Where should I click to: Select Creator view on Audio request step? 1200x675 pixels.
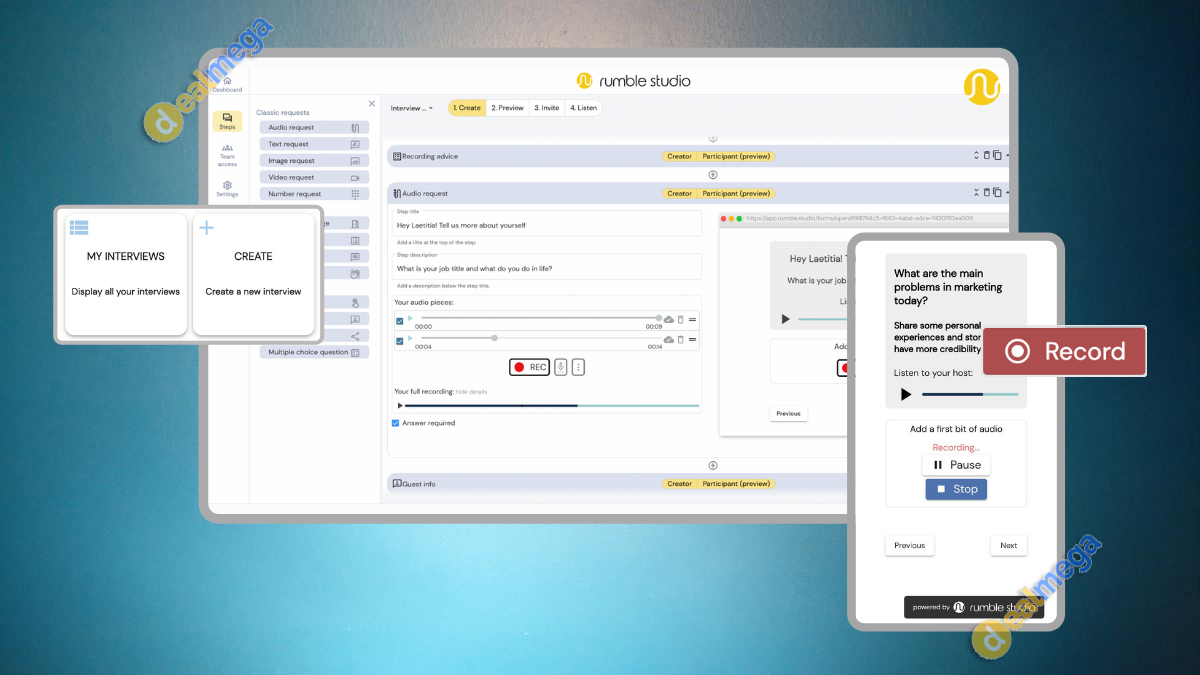tap(680, 193)
